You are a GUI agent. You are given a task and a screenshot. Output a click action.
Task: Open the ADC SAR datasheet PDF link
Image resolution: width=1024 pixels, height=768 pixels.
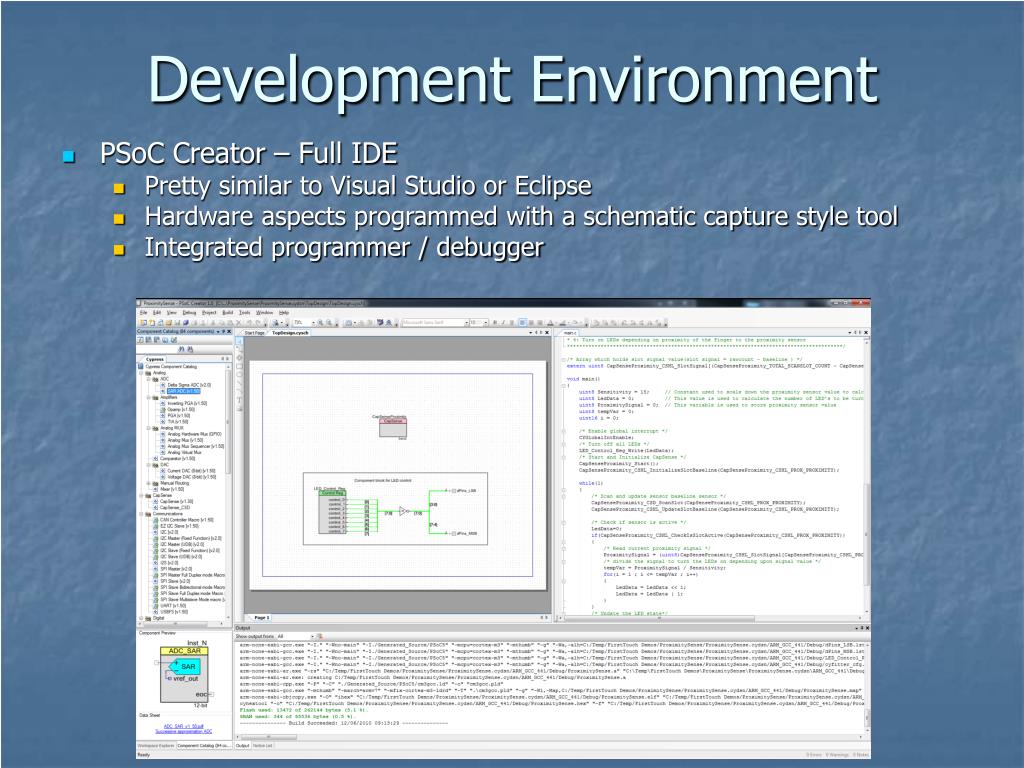pos(184,726)
